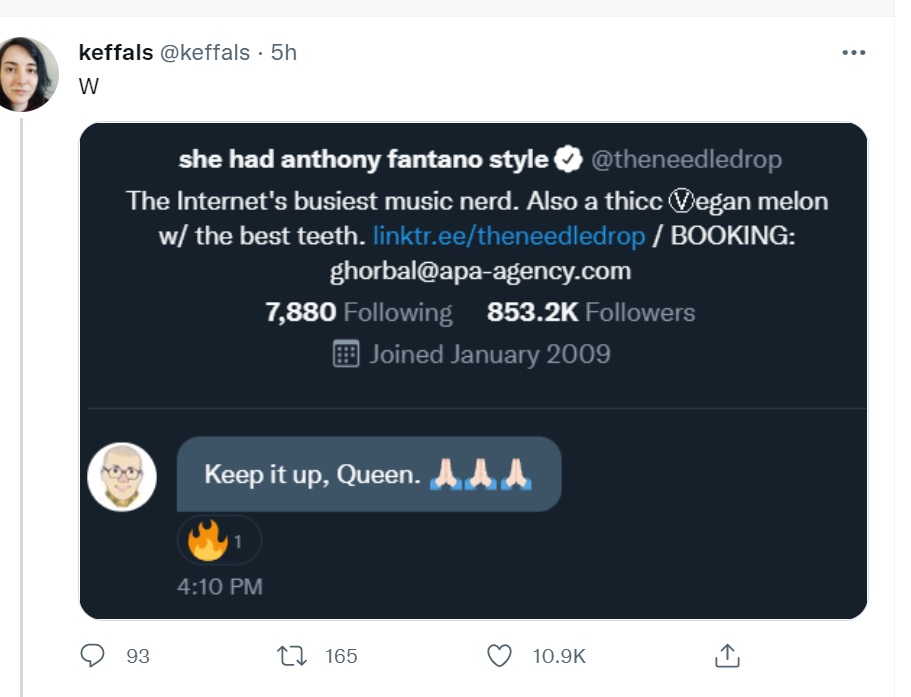Click the fire emoji reaction

click(x=207, y=541)
